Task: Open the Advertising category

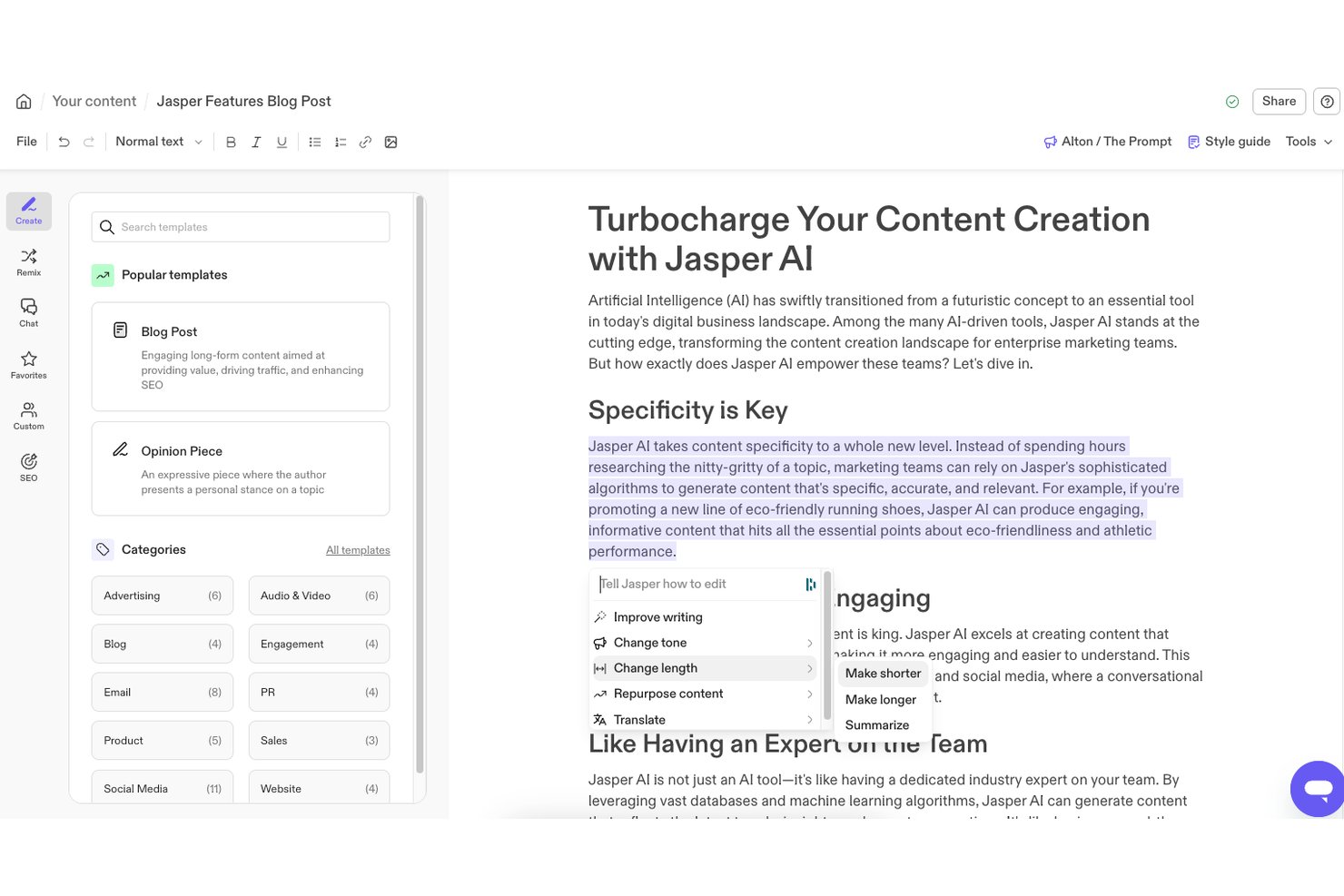Action: [x=163, y=596]
